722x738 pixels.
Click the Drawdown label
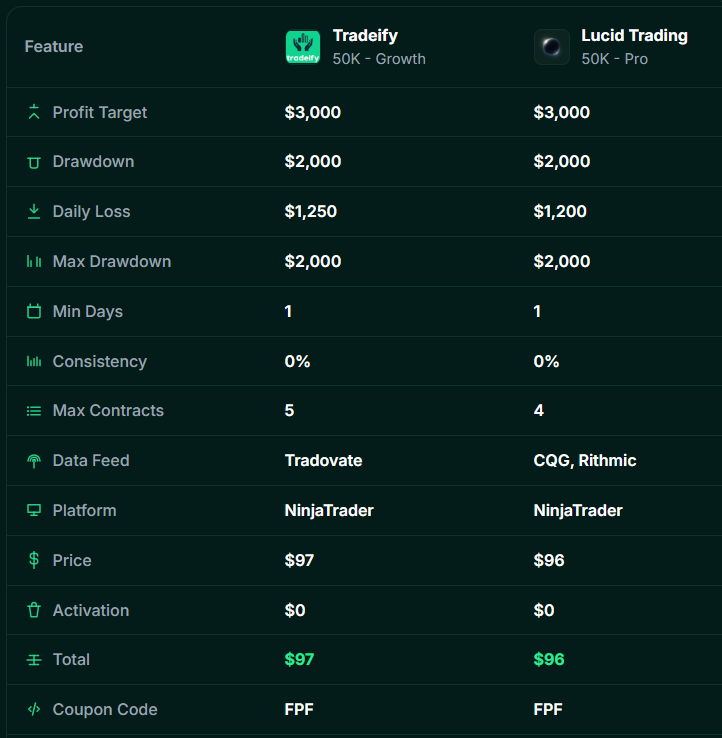(93, 161)
